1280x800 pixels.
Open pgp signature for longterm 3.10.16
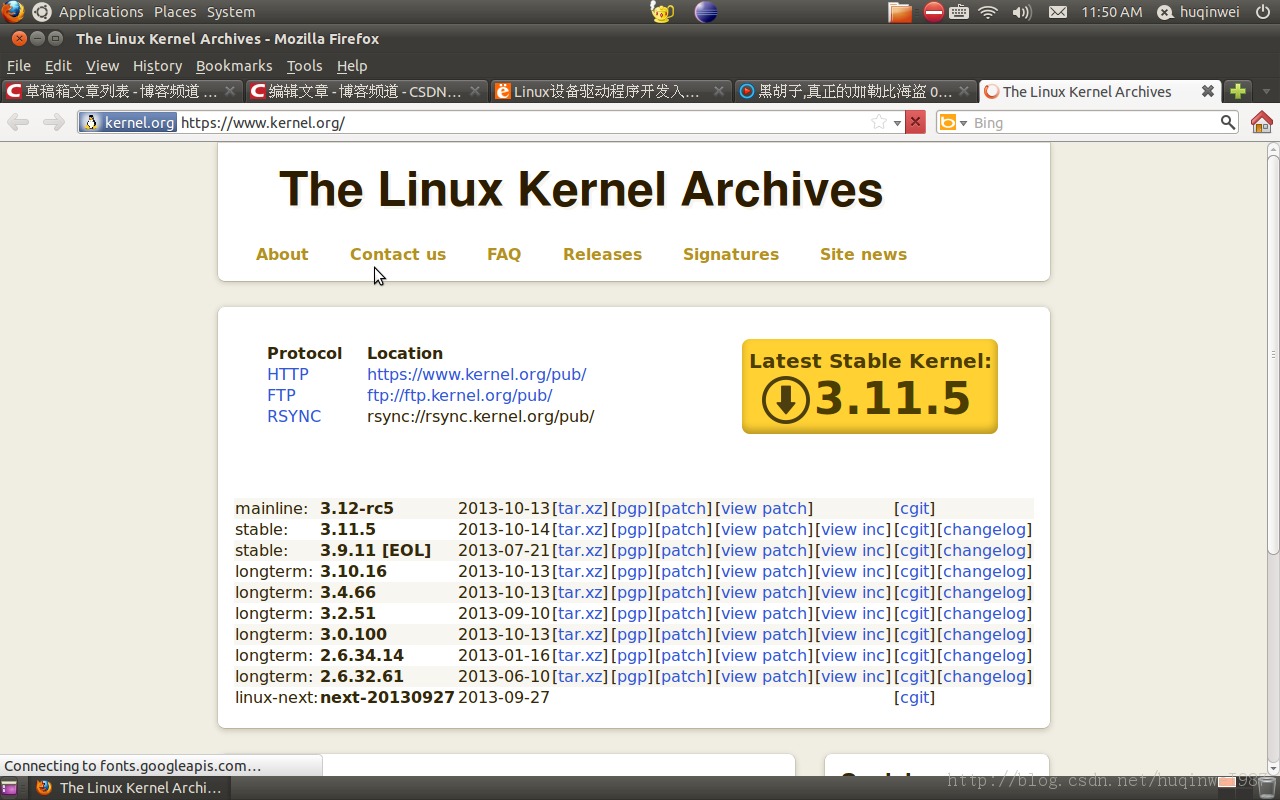pos(633,571)
